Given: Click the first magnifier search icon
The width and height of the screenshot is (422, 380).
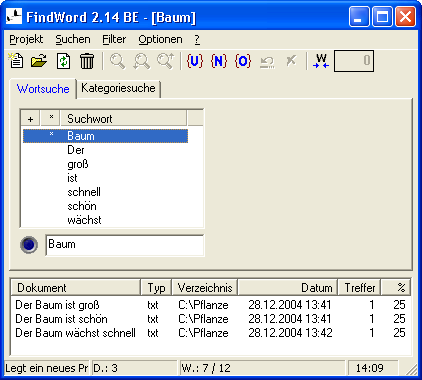Looking at the screenshot, I should [x=117, y=61].
